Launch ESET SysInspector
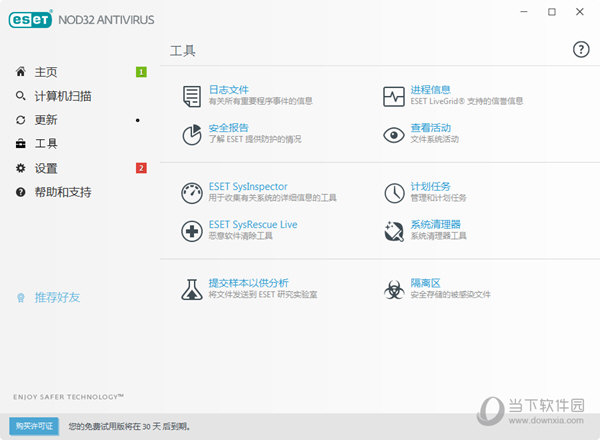Screen dimensions: 600x440 (x=248, y=186)
